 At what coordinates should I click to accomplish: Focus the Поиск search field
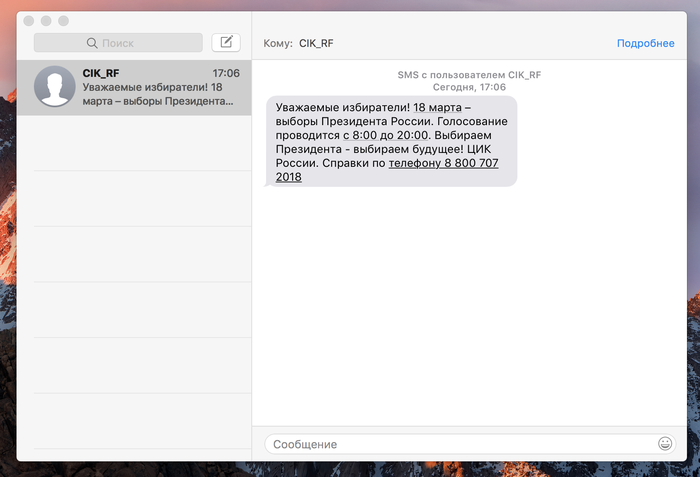(118, 43)
